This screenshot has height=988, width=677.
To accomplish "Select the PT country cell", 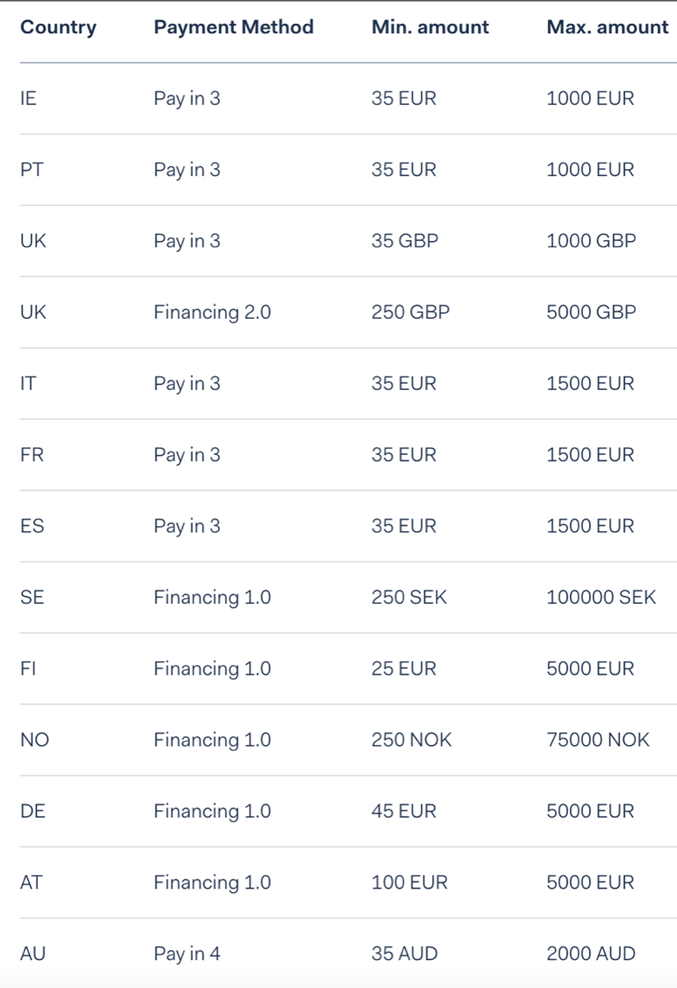I will click(x=32, y=169).
